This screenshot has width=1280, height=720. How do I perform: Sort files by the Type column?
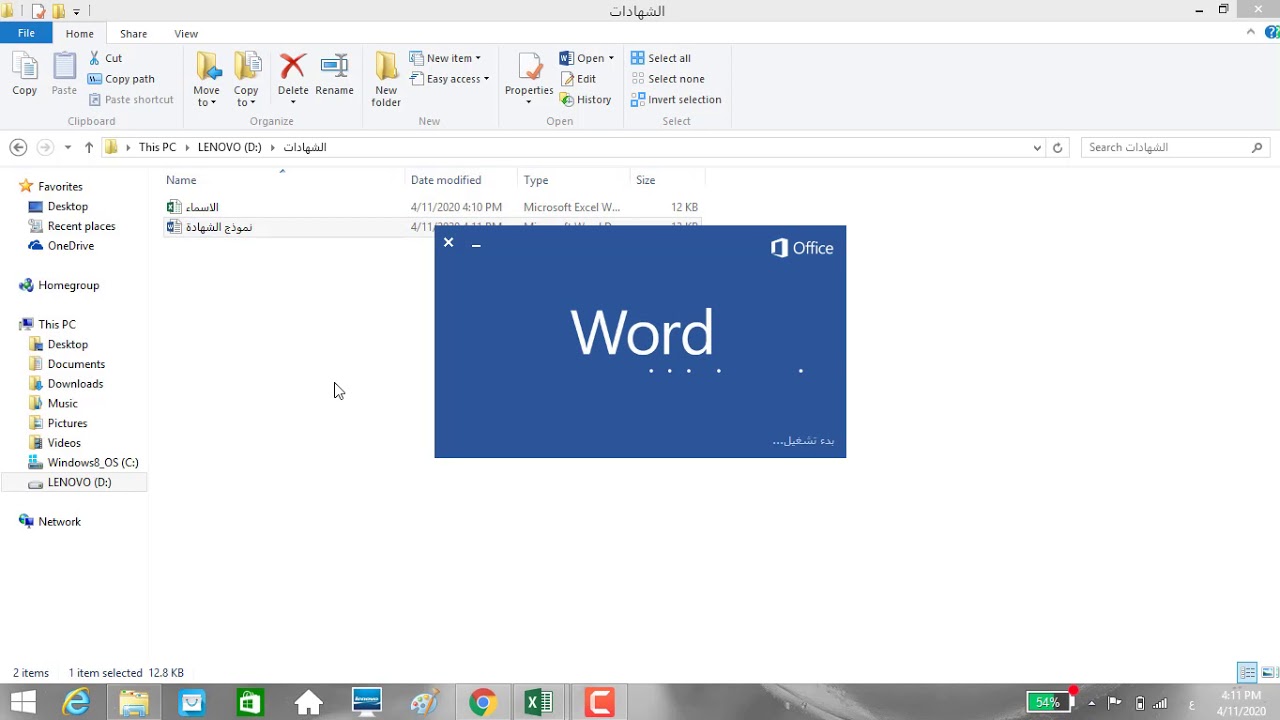pyautogui.click(x=574, y=180)
